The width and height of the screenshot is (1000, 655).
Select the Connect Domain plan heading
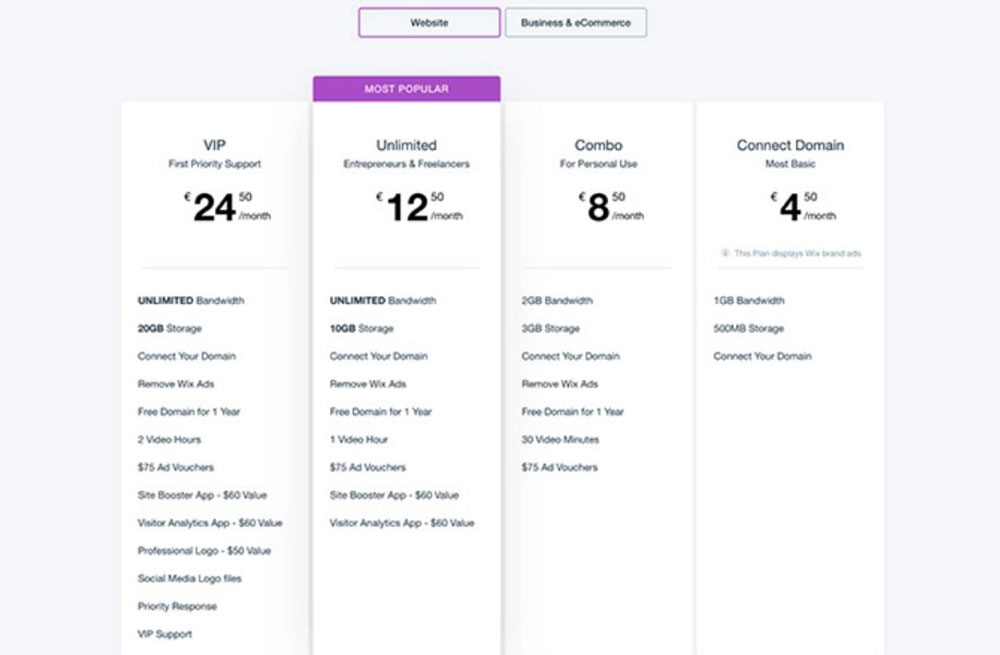coord(790,145)
